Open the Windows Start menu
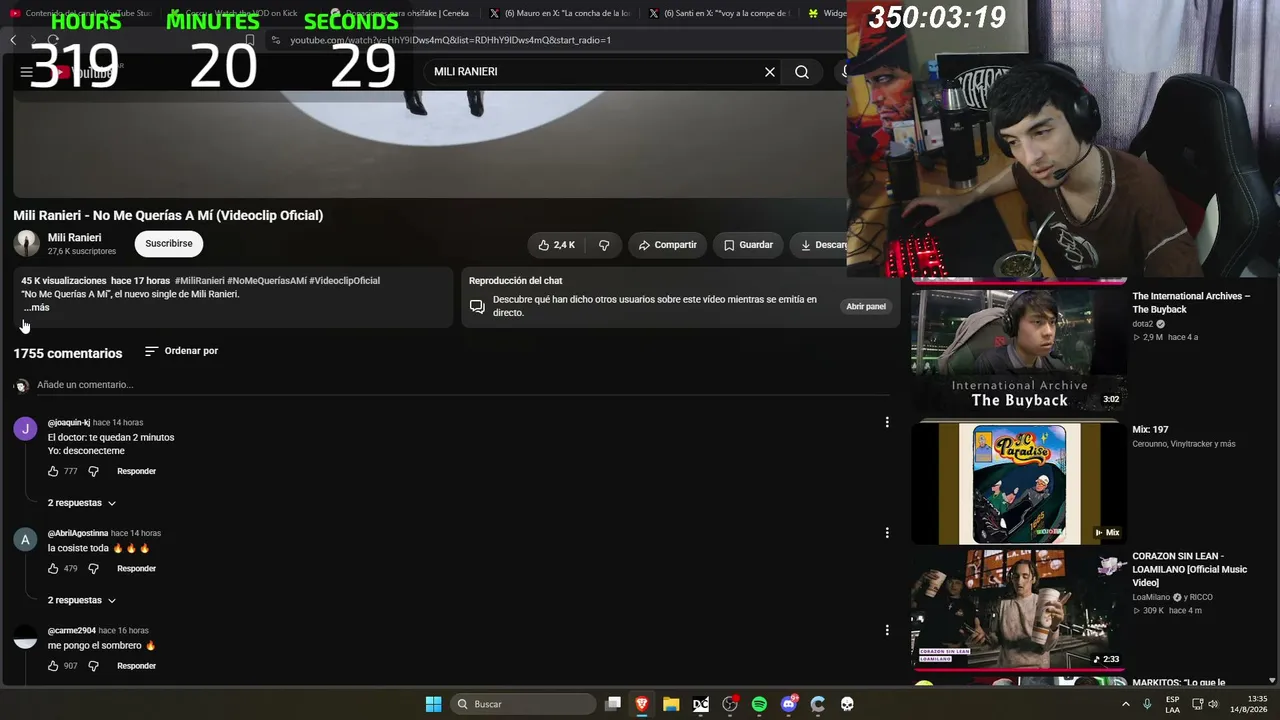 click(x=433, y=704)
